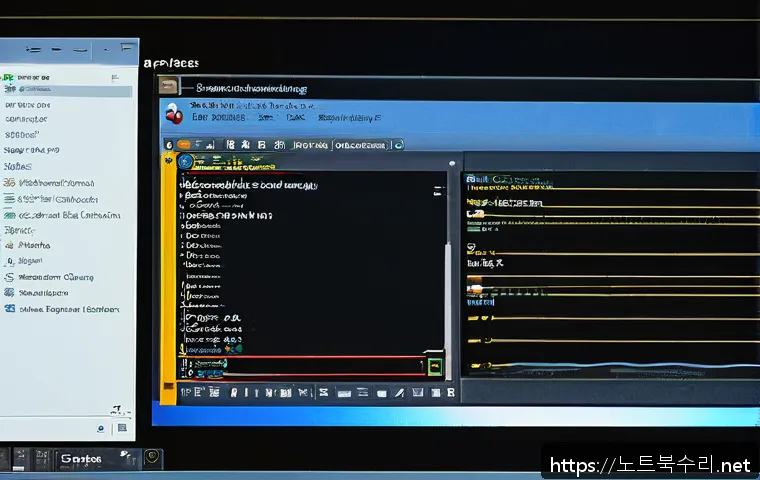Click the window icon left of title bar
Image resolution: width=760 pixels, height=480 pixels.
point(168,88)
